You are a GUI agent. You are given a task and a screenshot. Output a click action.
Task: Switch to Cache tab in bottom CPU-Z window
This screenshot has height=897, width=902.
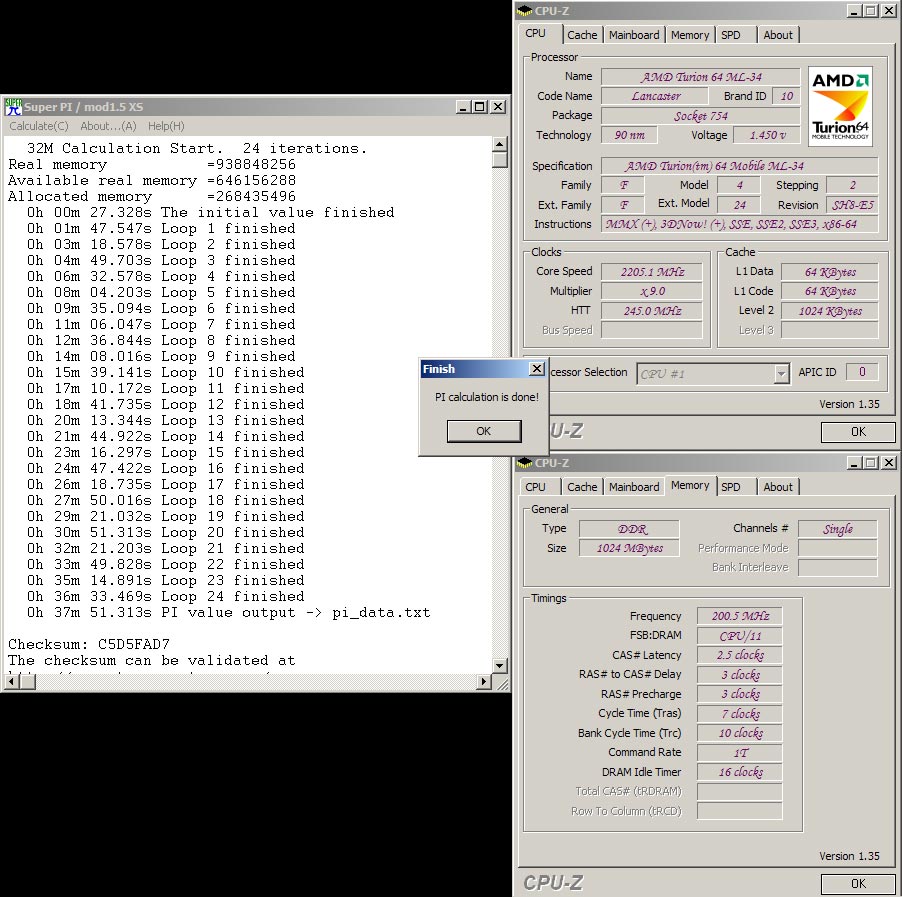point(582,487)
